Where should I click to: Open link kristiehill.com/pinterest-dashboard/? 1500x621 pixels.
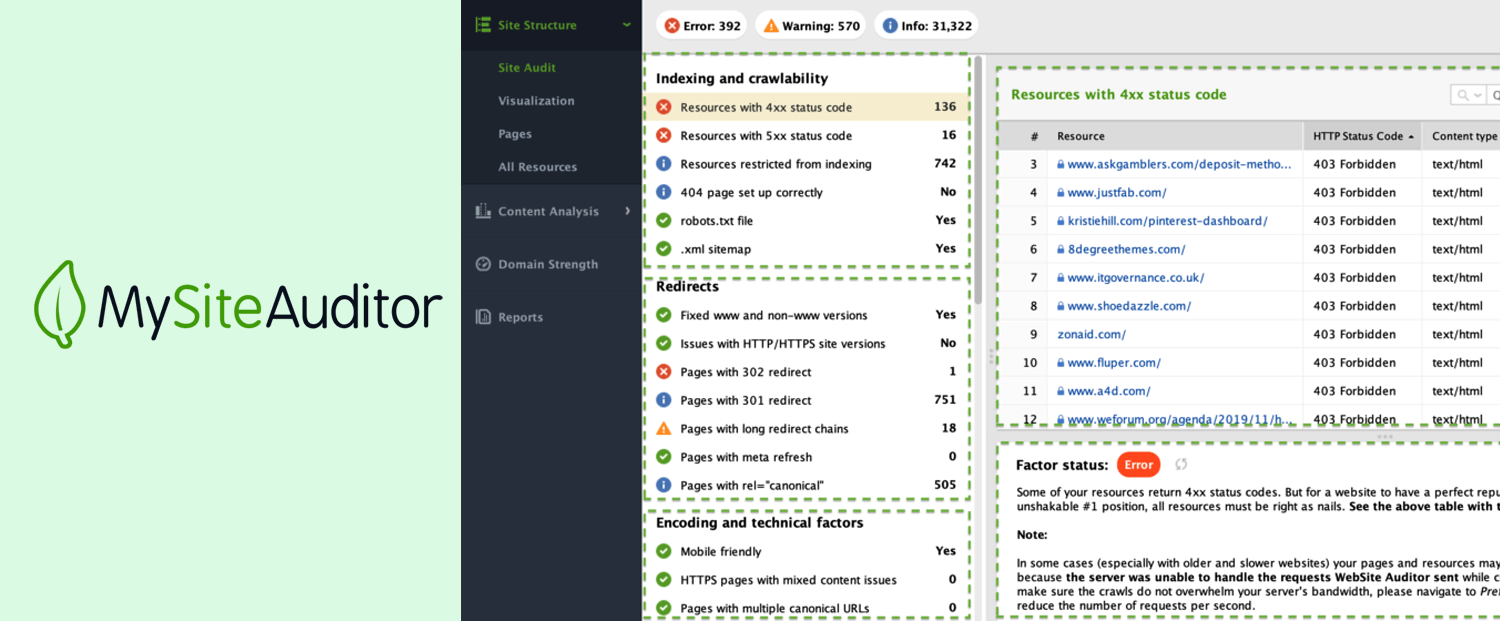click(1167, 221)
